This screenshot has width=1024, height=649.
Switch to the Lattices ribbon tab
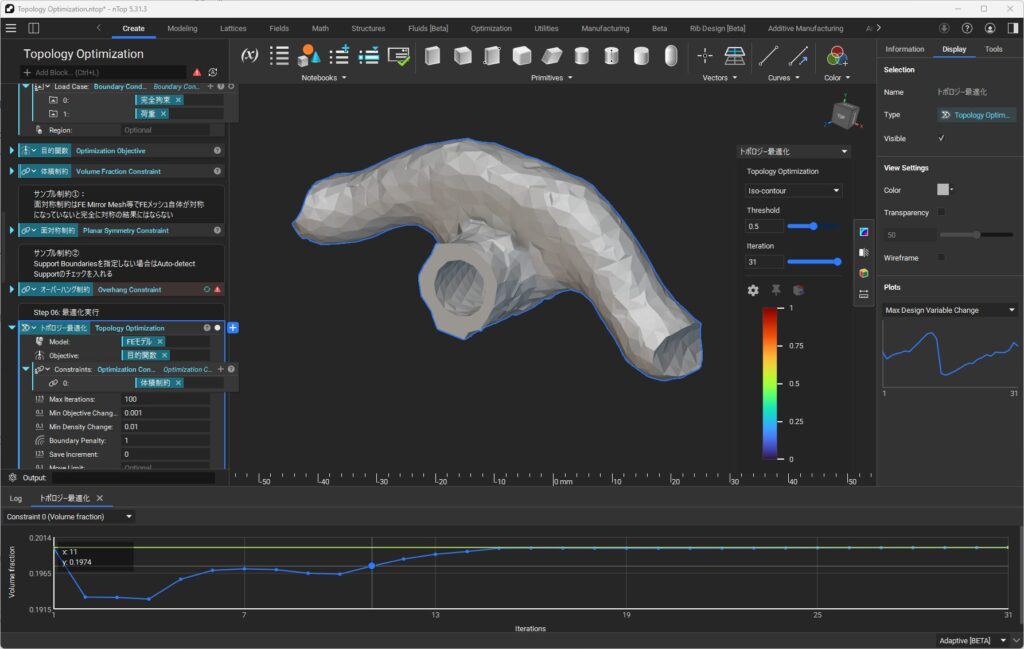(x=231, y=28)
